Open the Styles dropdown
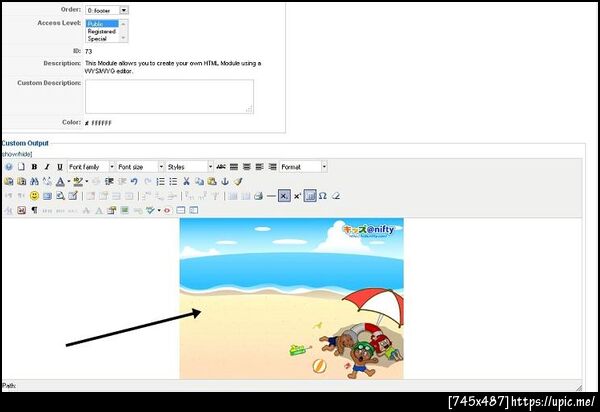Screen dimensions: 600x412 point(190,167)
